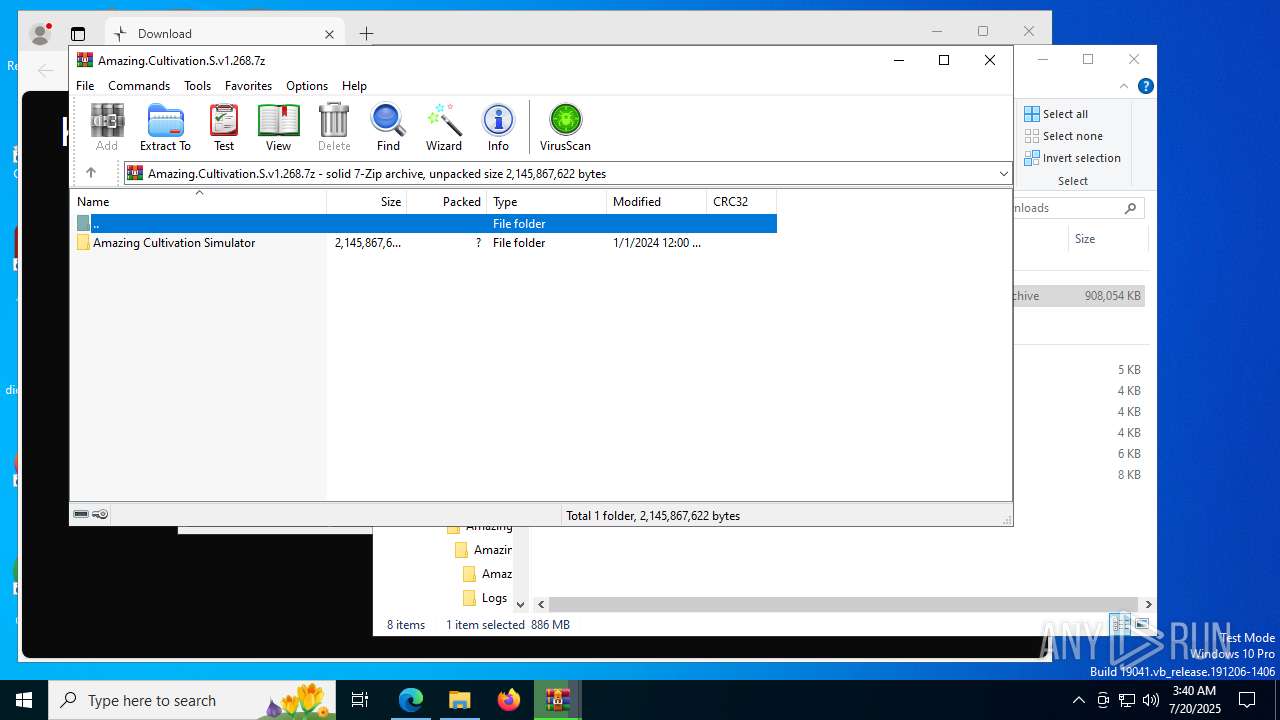
Task: Open volume control in tray
Action: [1151, 700]
